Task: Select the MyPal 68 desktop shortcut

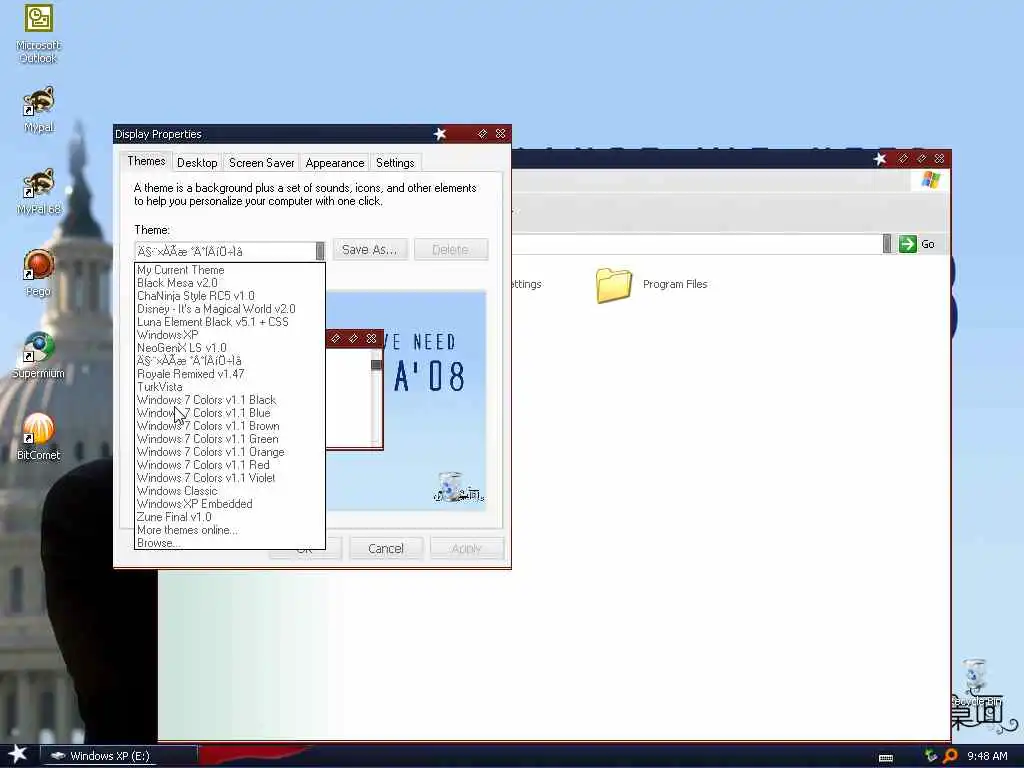Action: pos(39,191)
